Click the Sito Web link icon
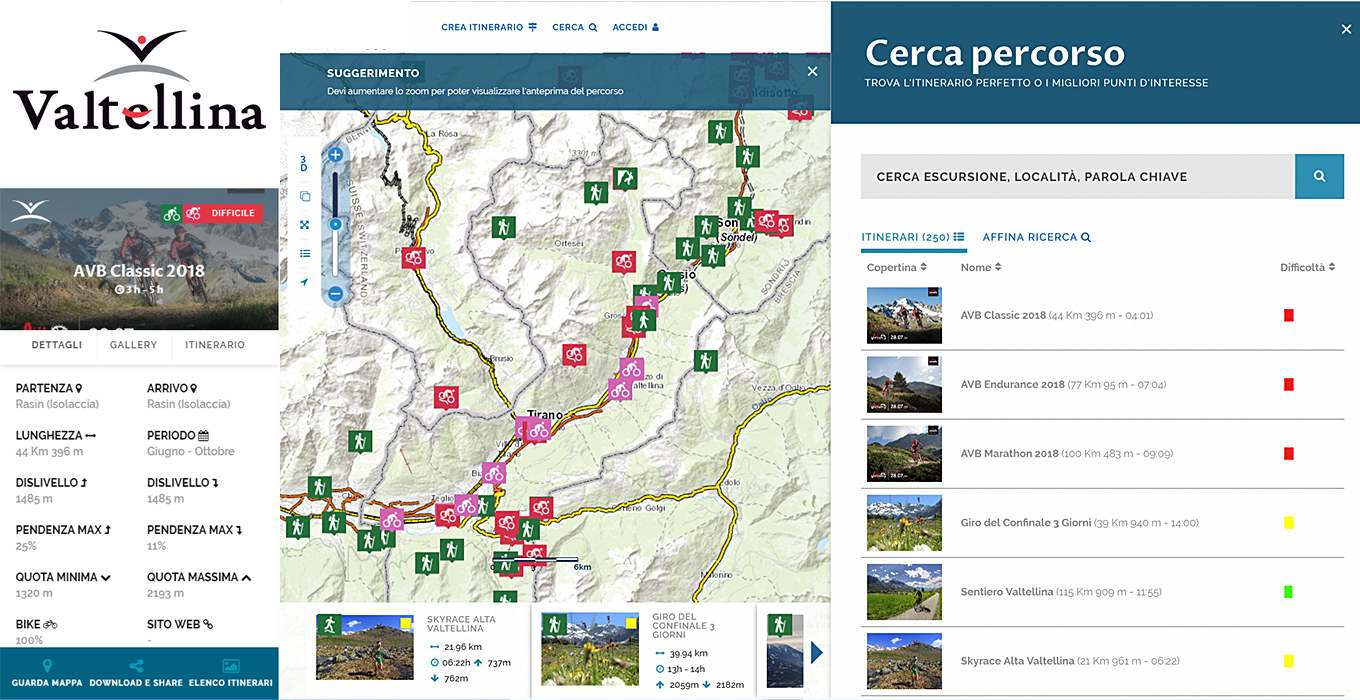This screenshot has width=1360, height=700. tap(208, 624)
